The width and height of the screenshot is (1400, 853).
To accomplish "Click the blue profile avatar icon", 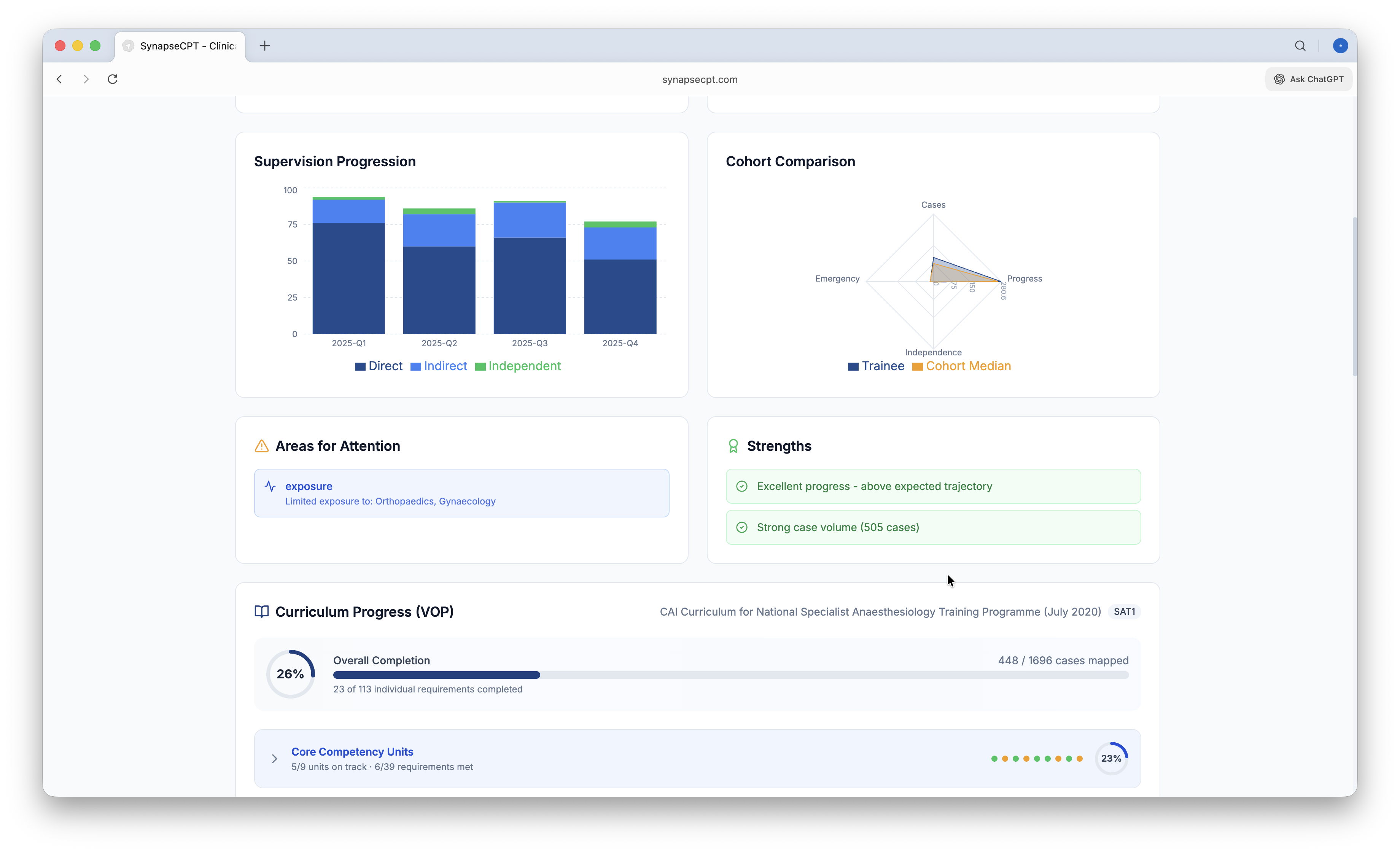I will point(1340,46).
